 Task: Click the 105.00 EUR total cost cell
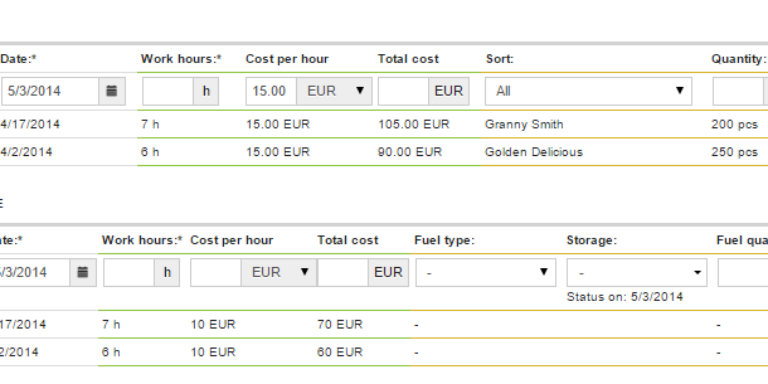pyautogui.click(x=413, y=124)
